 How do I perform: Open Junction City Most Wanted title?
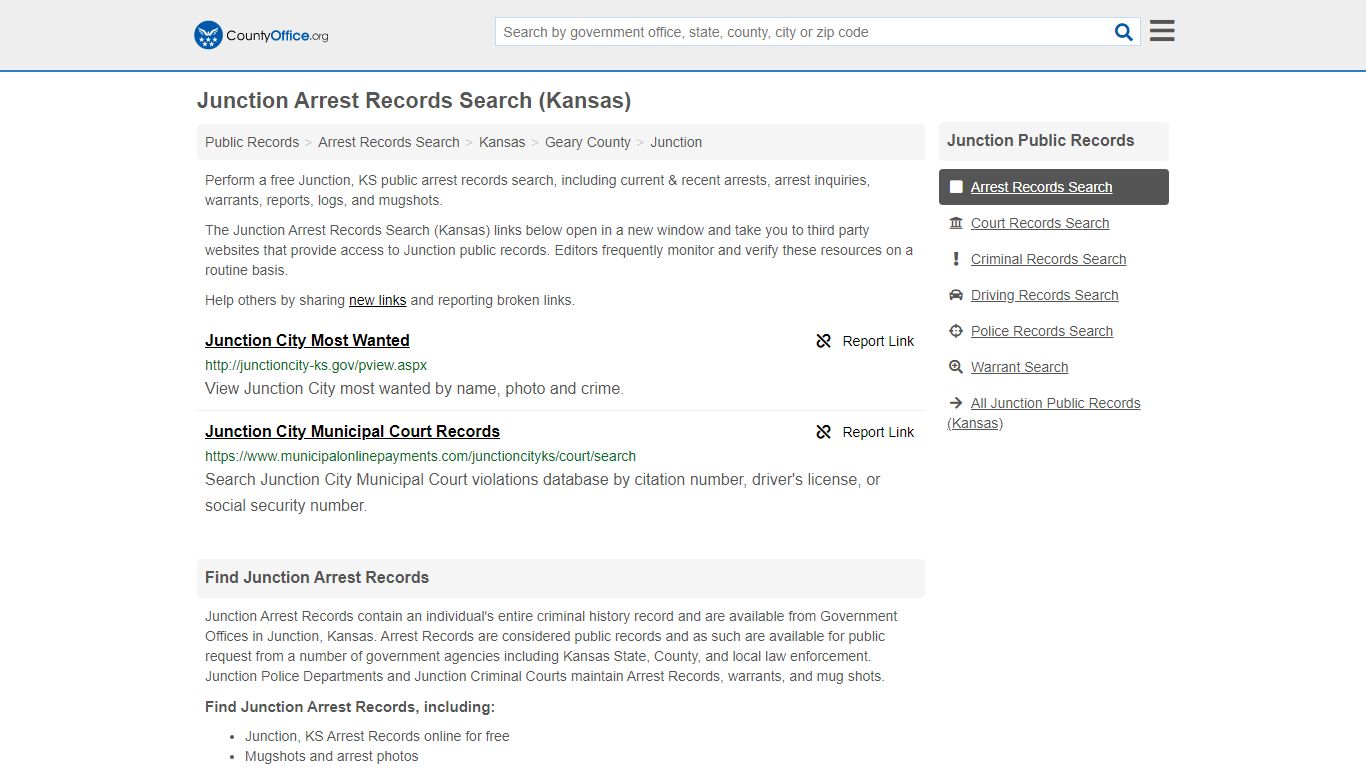(307, 340)
